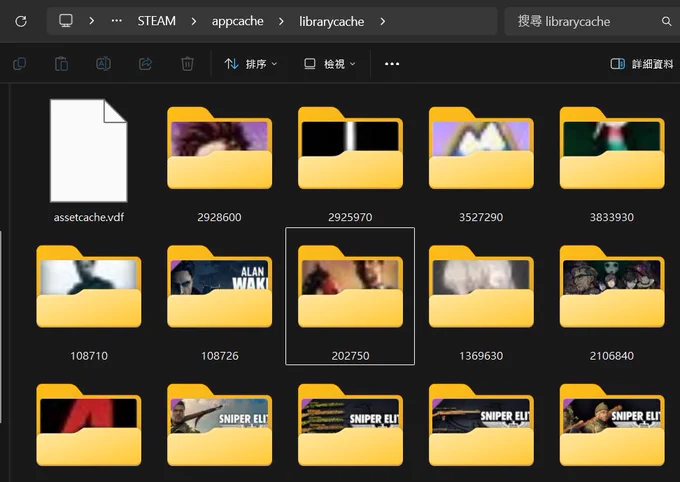Click the magnifier search icon
The image size is (680, 482).
(667, 21)
